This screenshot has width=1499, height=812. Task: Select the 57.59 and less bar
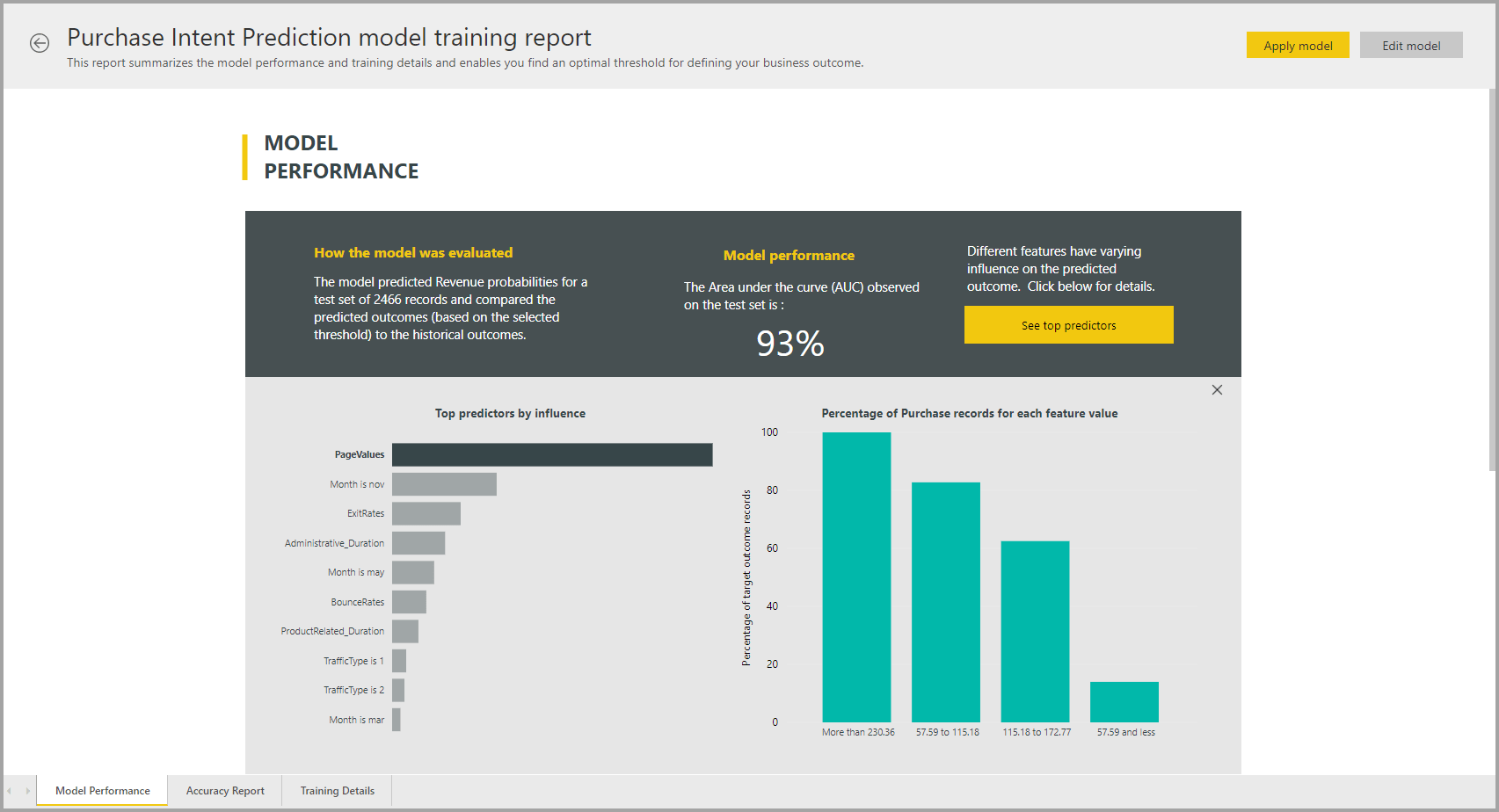1124,700
